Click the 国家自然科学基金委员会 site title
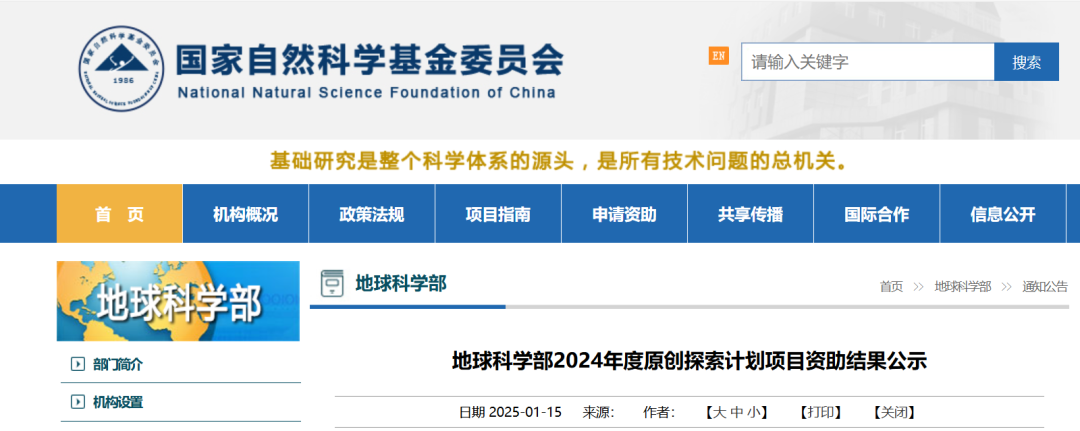Viewport: 1080px width, 431px height. click(369, 60)
